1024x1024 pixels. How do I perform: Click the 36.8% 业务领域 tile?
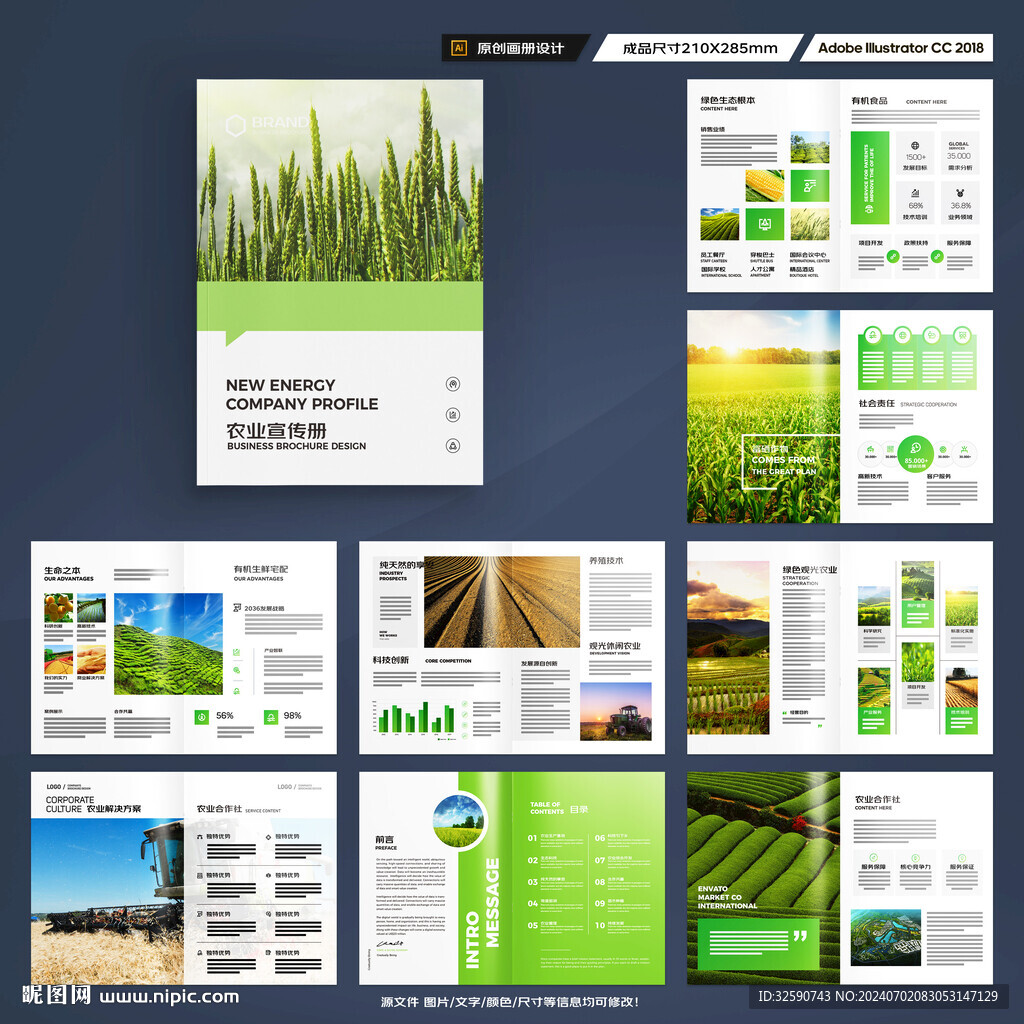point(960,202)
